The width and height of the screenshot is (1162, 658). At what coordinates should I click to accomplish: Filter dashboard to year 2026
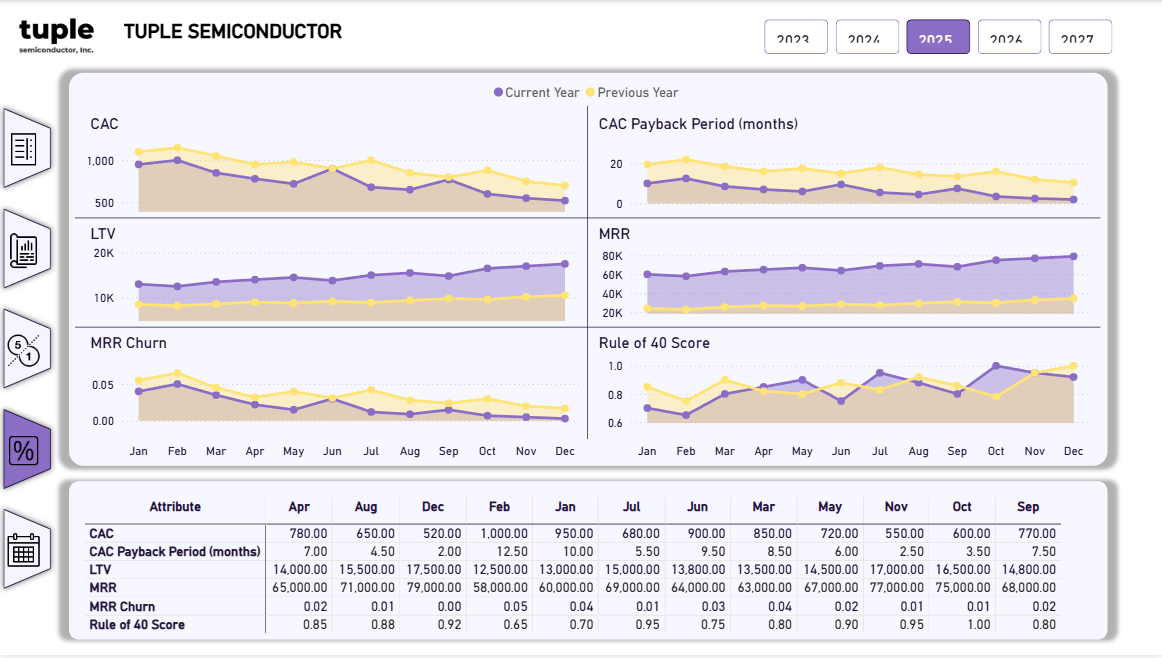click(x=1009, y=37)
